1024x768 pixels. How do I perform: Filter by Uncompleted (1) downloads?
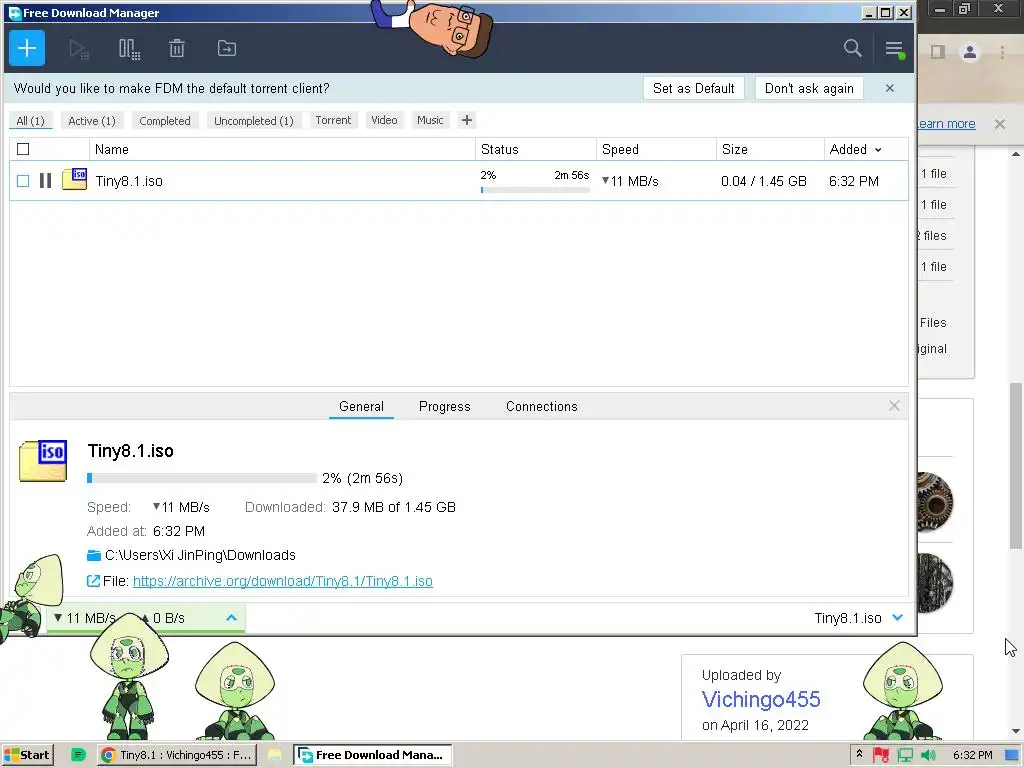[x=254, y=121]
